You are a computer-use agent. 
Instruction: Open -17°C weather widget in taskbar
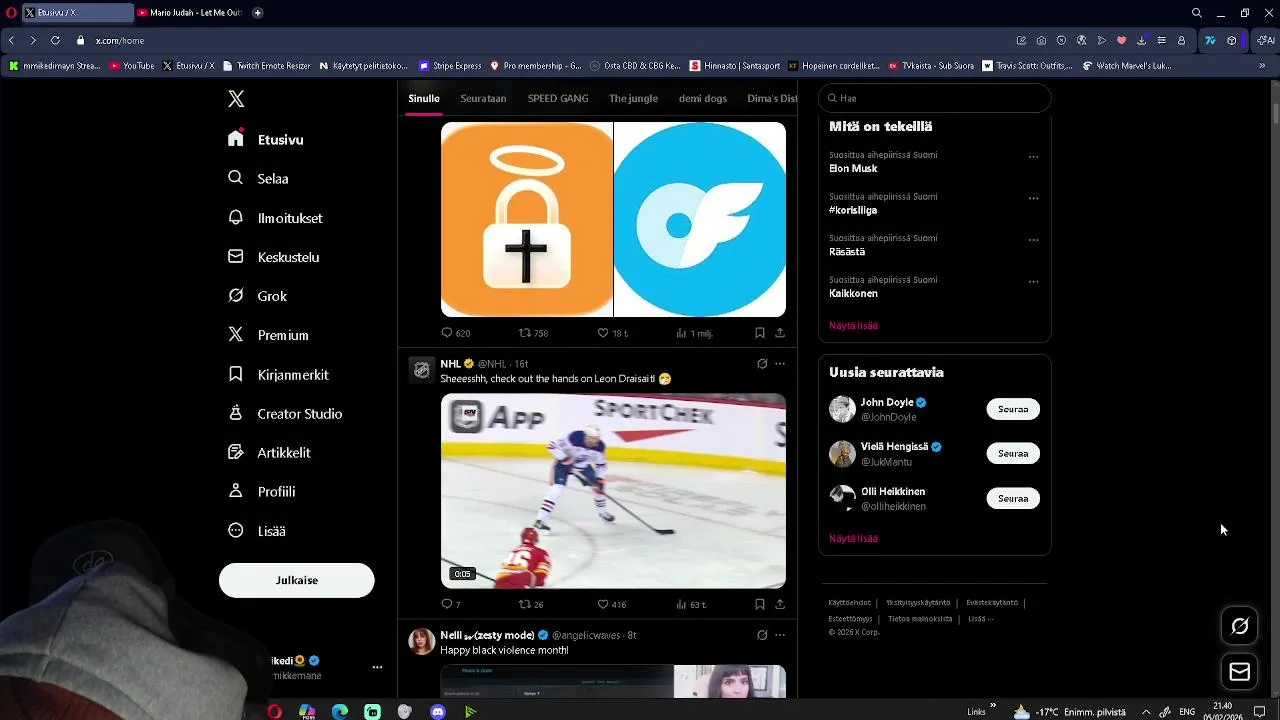[x=1069, y=712]
